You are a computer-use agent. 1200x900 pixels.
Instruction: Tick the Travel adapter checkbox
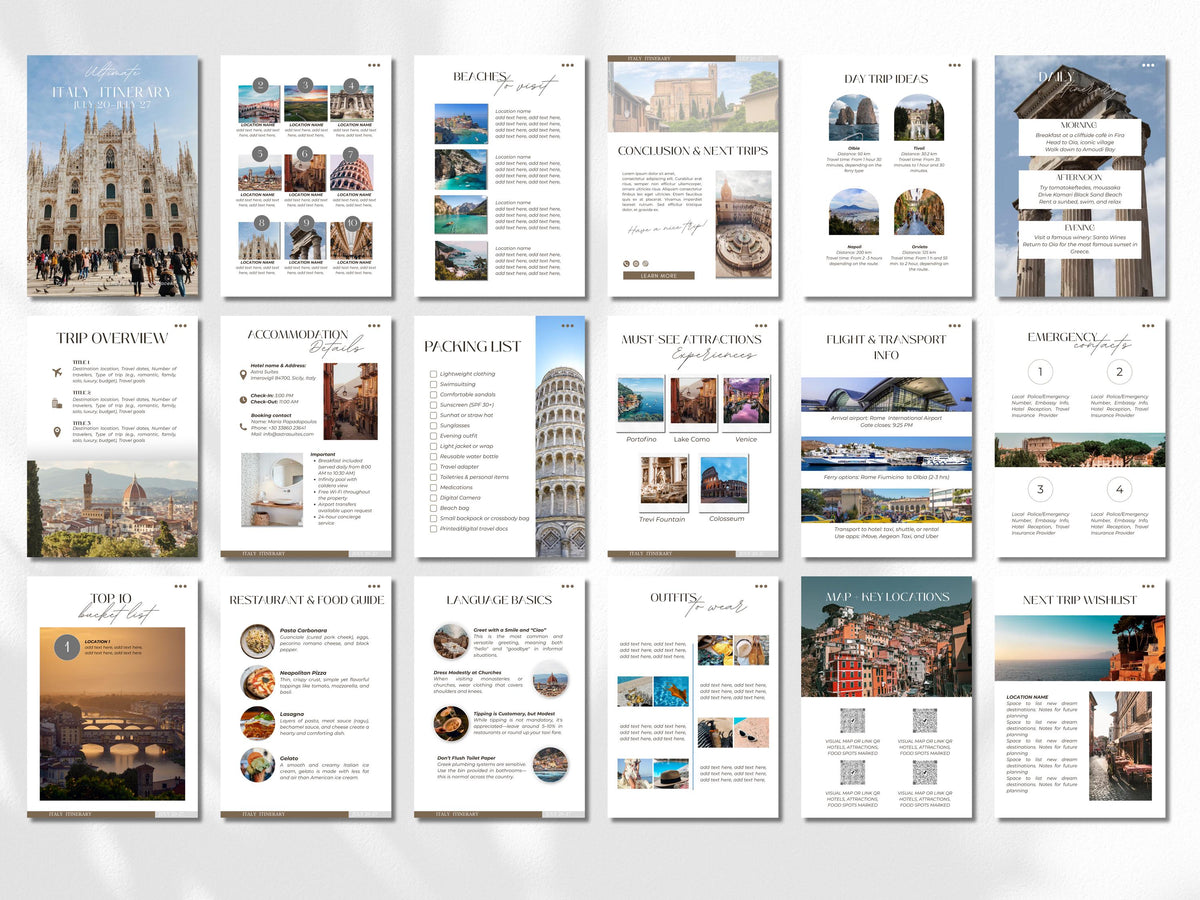coord(433,466)
